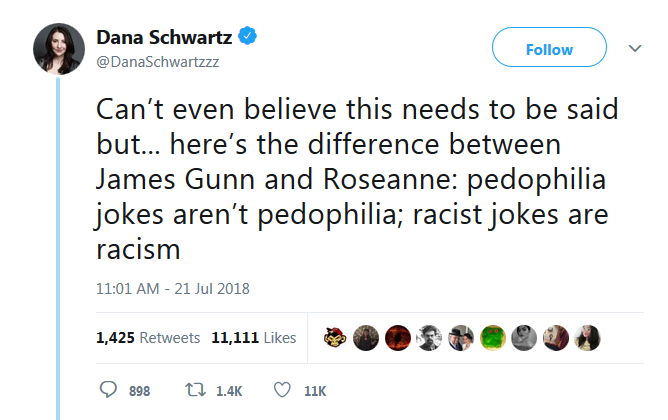Image resolution: width=668 pixels, height=420 pixels.
Task: Click the reply speech bubble icon
Action: pos(110,390)
